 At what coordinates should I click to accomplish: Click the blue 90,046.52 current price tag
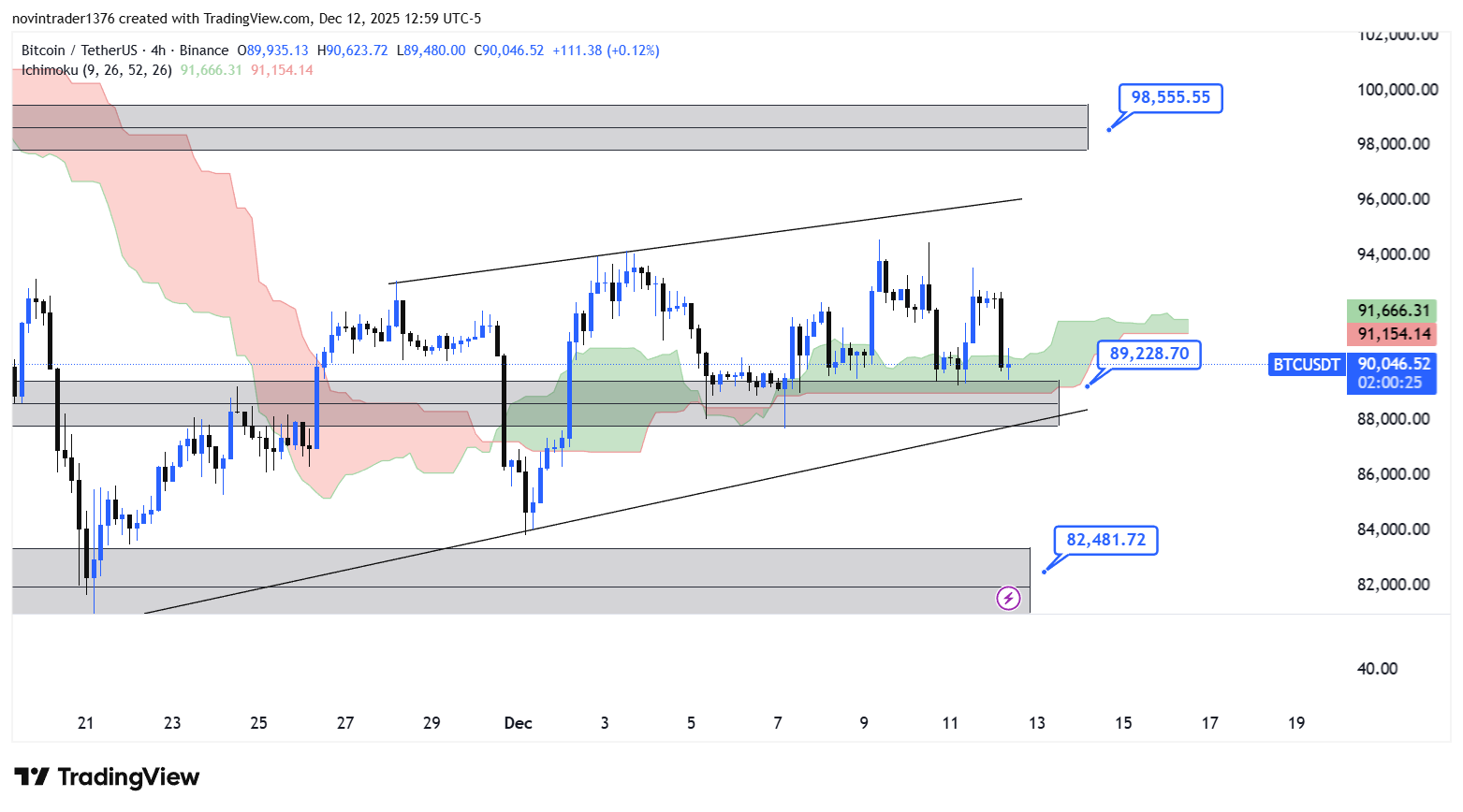(1393, 364)
